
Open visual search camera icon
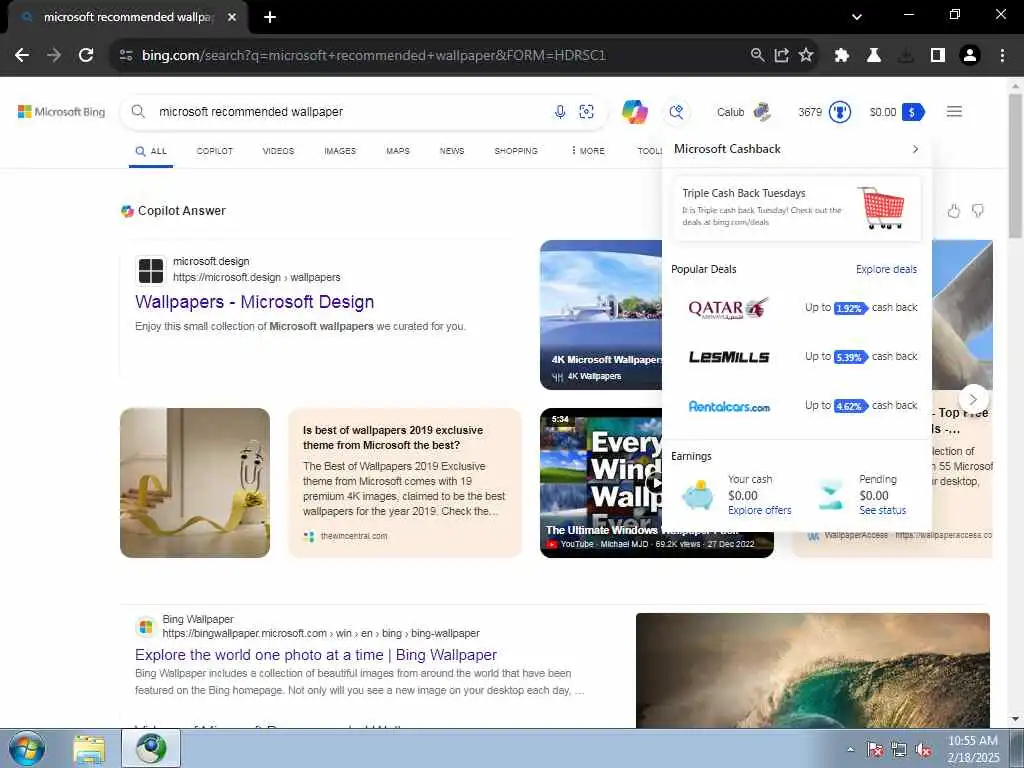point(586,112)
